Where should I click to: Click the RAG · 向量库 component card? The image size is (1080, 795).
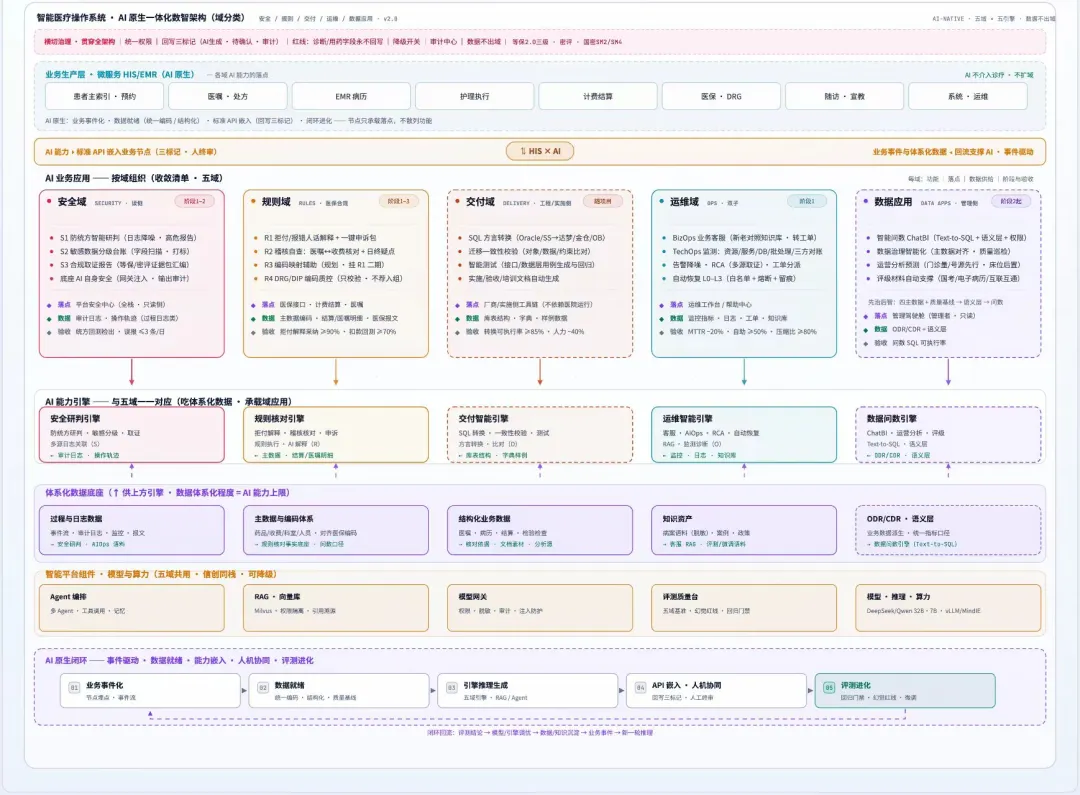click(335, 608)
